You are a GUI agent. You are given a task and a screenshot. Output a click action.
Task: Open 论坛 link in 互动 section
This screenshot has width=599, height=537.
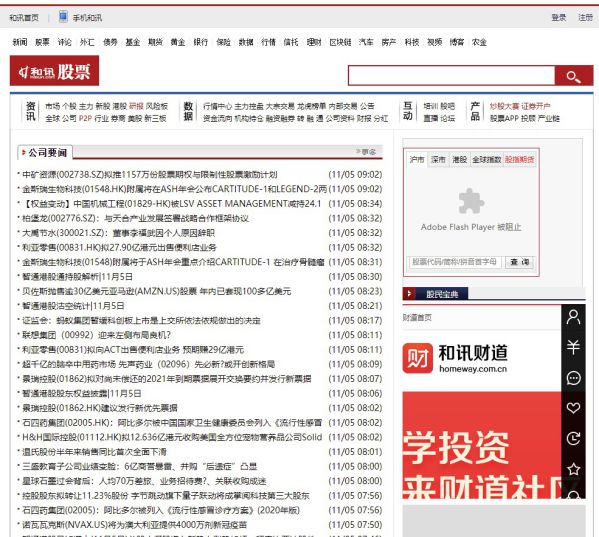coord(448,118)
